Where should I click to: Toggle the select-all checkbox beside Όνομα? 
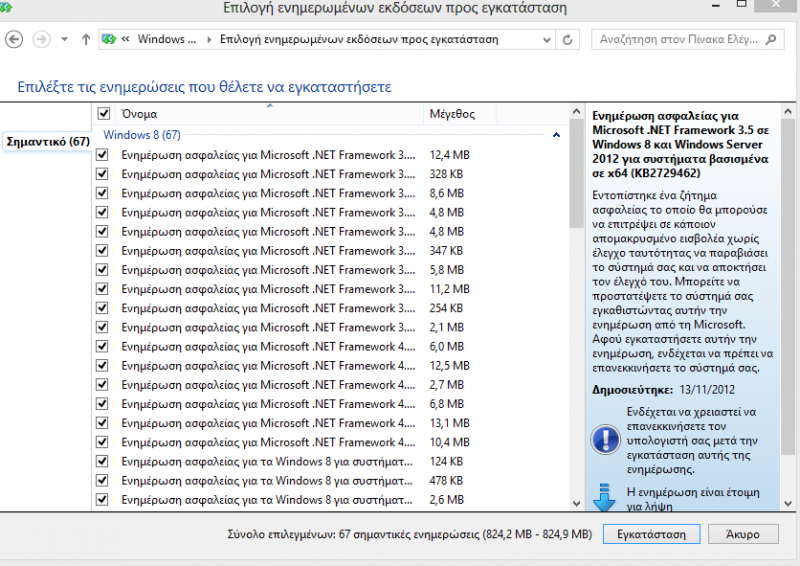click(x=104, y=113)
